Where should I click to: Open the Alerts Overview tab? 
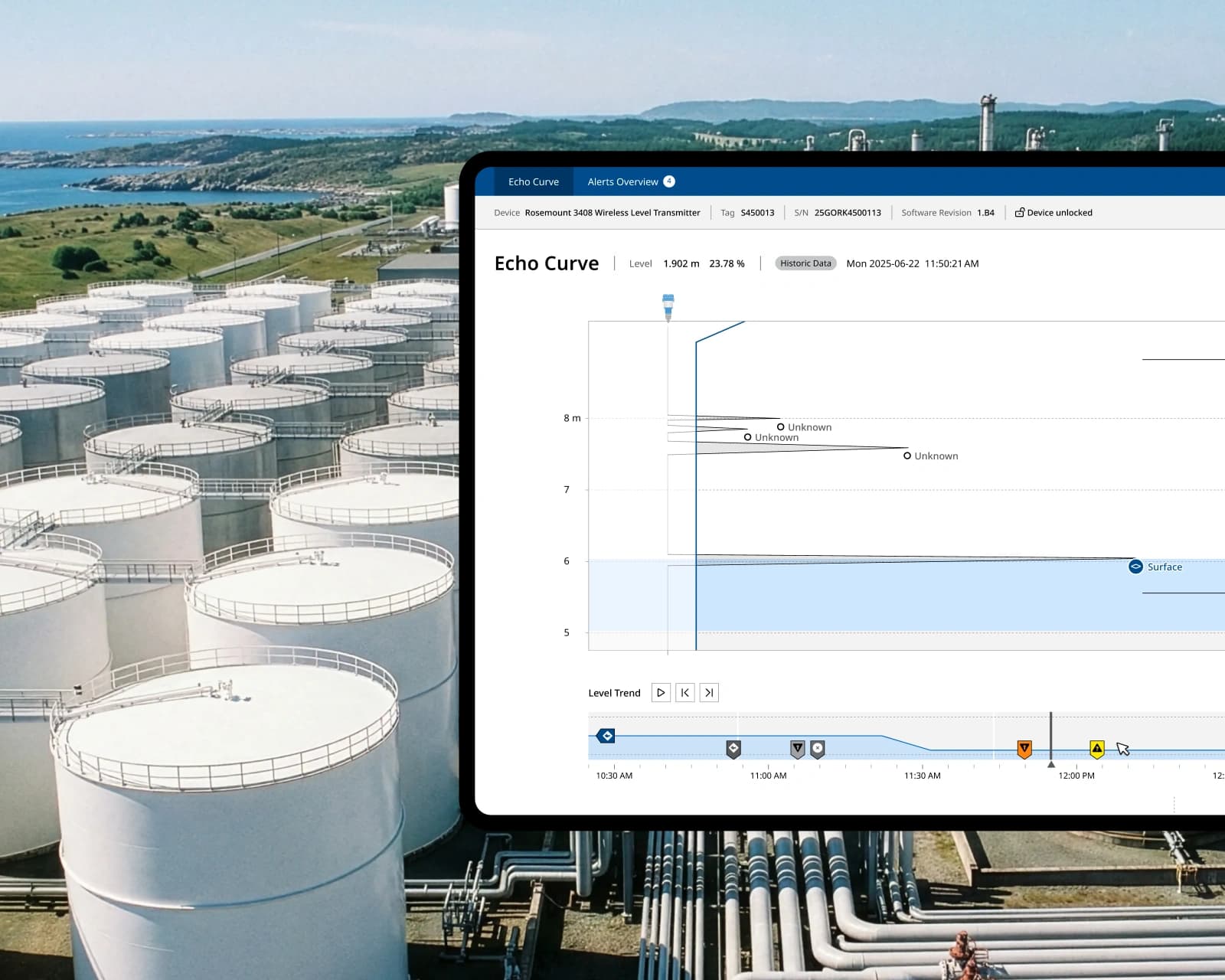click(x=622, y=182)
